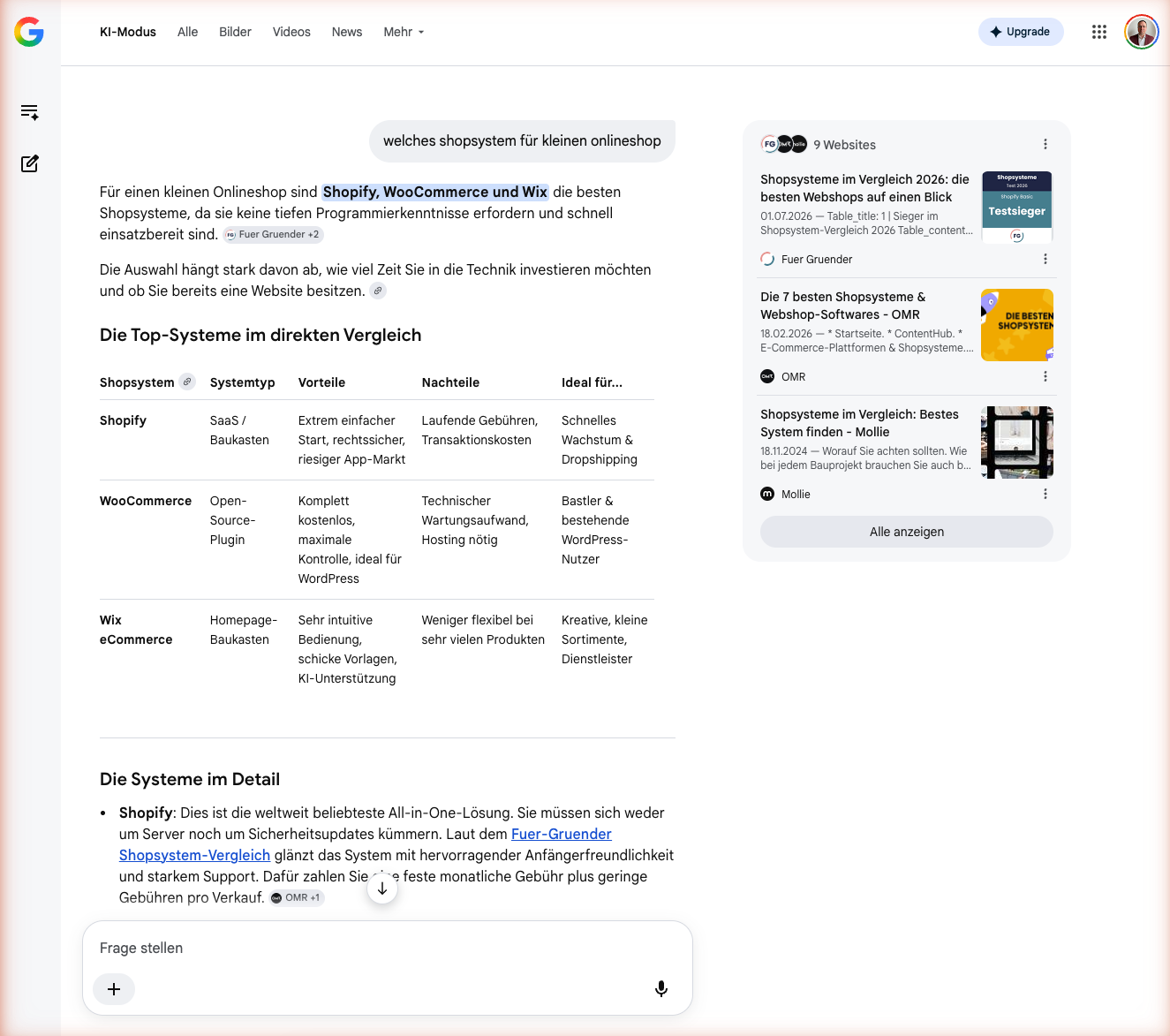
Task: Focus the 'Frage stellen' input field
Action: tap(388, 948)
